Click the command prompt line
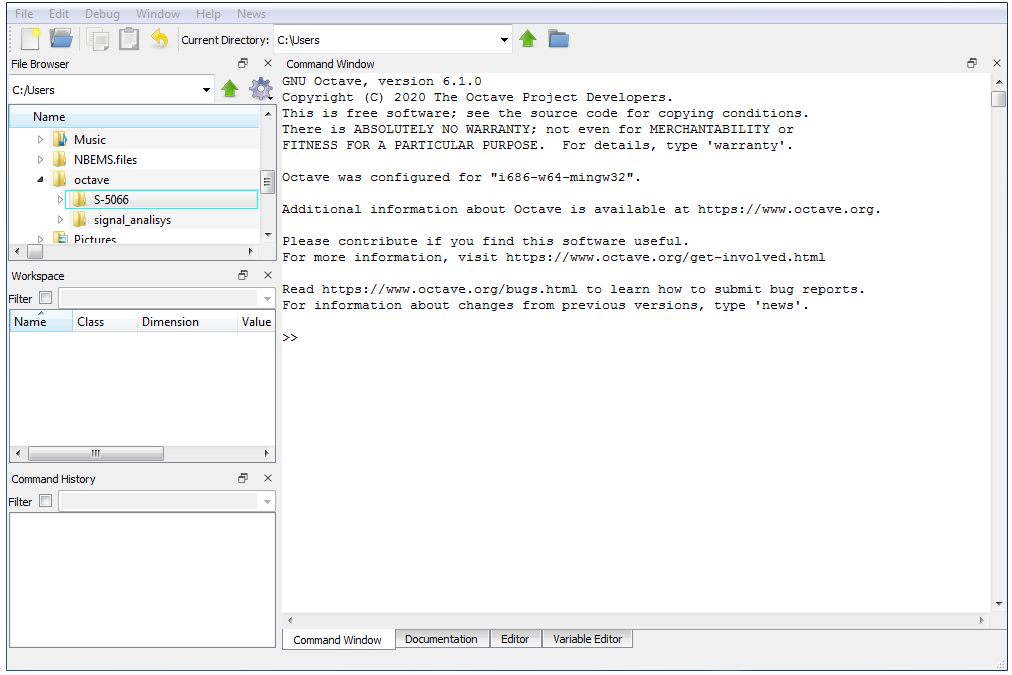 pyautogui.click(x=636, y=338)
